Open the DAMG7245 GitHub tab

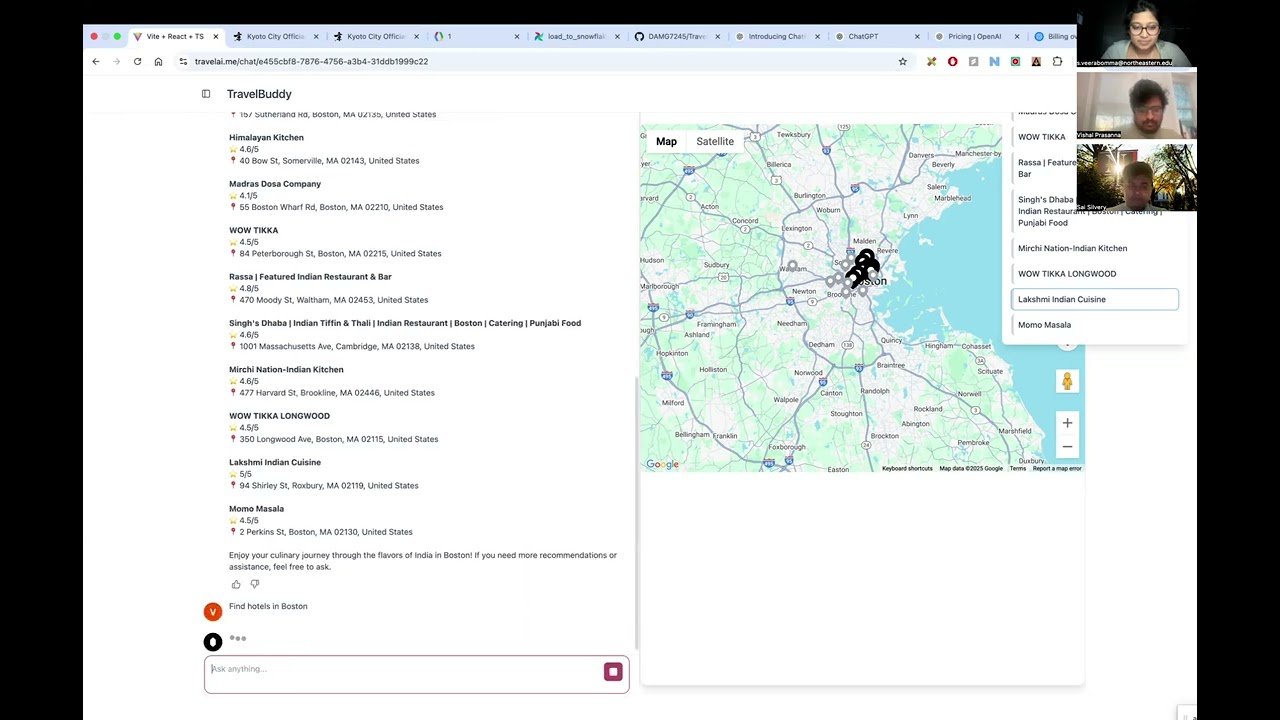677,36
